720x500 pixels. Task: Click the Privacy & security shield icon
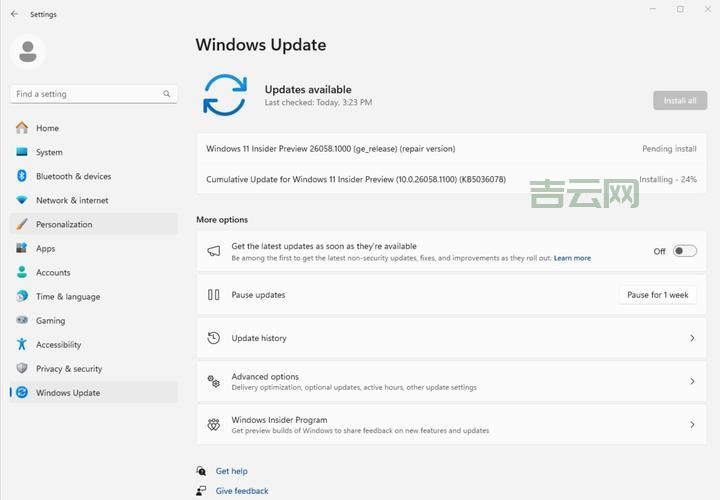22,368
